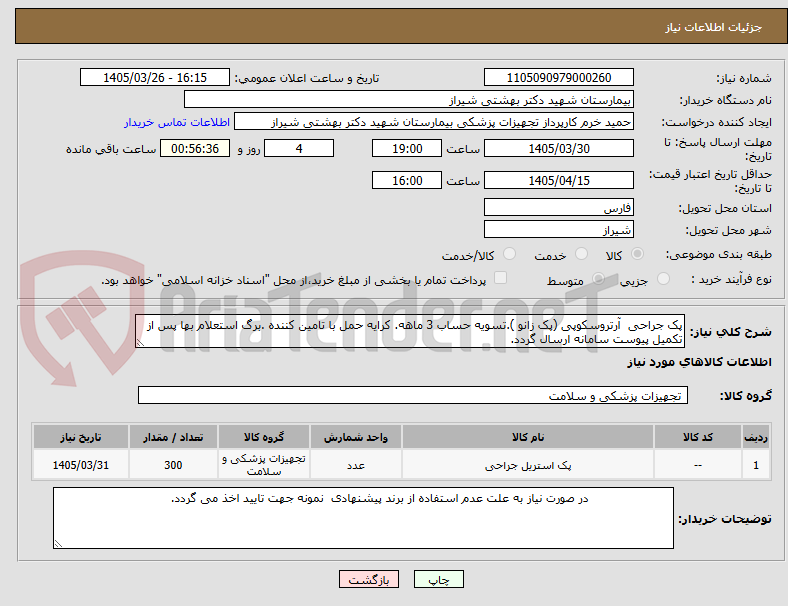Click the buyer organization name field
788x606 pixels.
(x=409, y=99)
